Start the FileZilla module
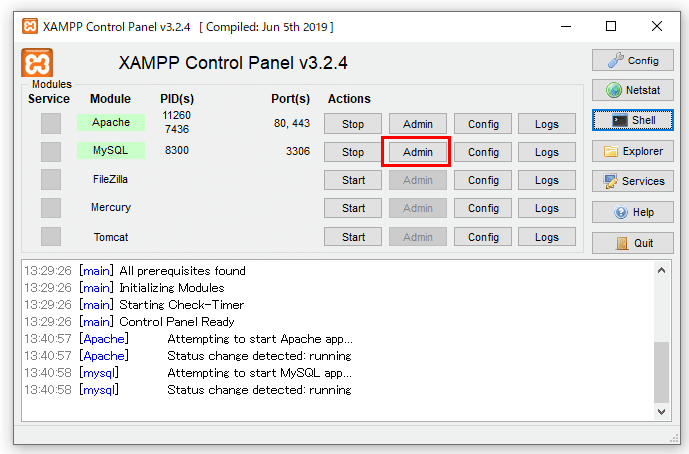The height and width of the screenshot is (454, 689). click(x=353, y=180)
